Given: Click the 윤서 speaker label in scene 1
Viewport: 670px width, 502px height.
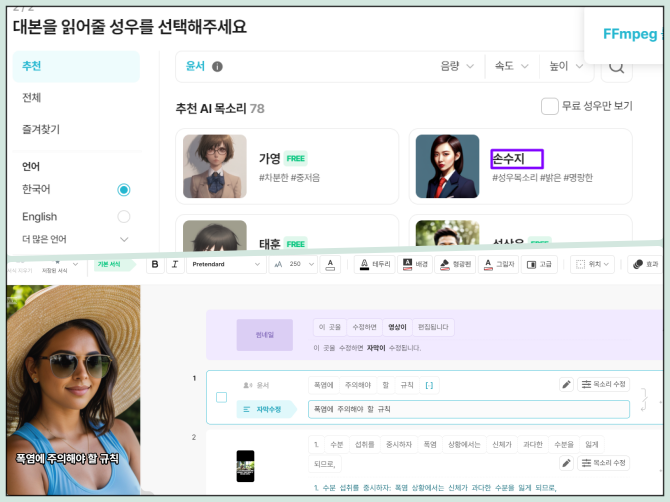Looking at the screenshot, I should [256, 385].
